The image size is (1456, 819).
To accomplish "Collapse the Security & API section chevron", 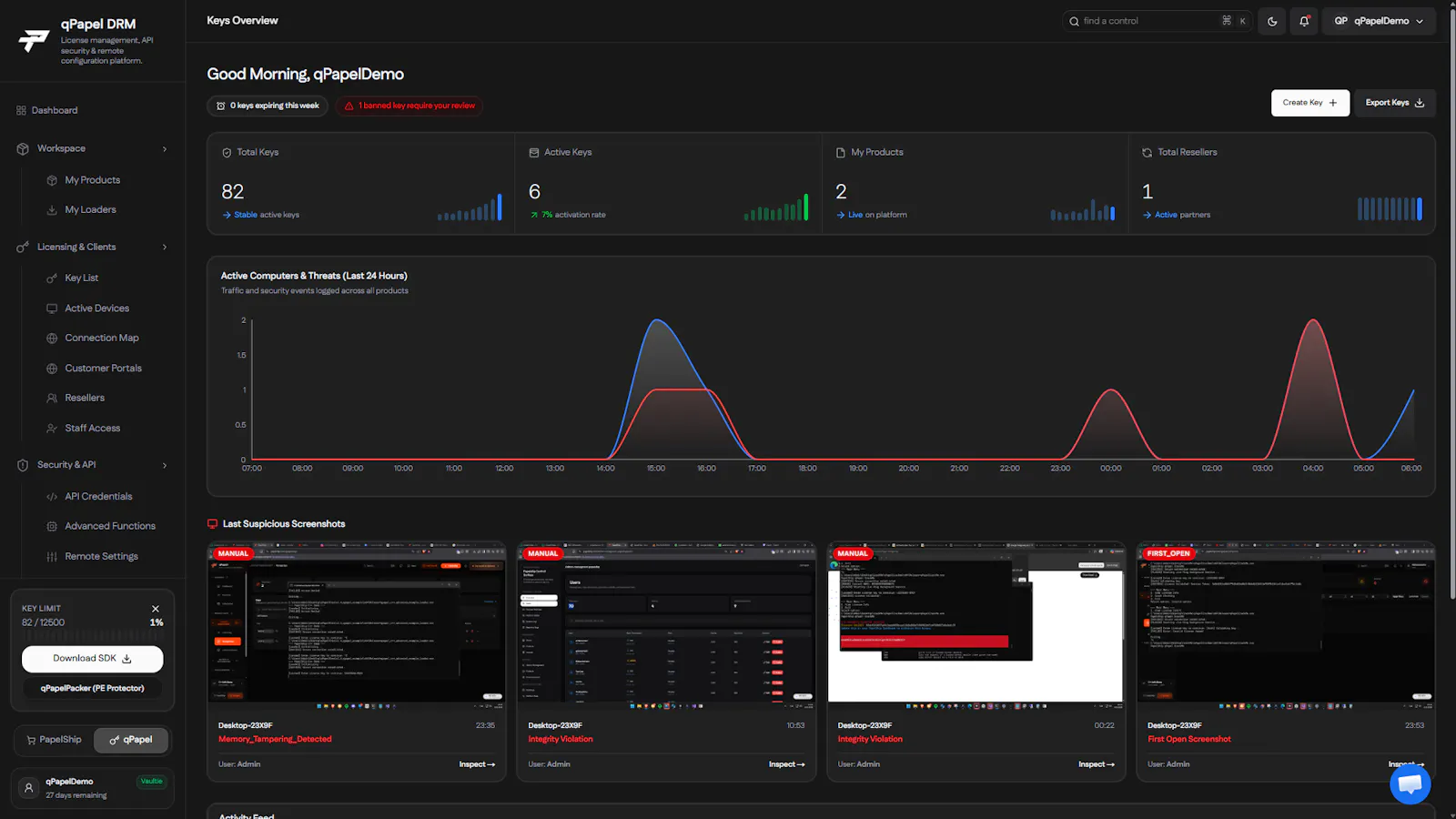I will (x=165, y=465).
